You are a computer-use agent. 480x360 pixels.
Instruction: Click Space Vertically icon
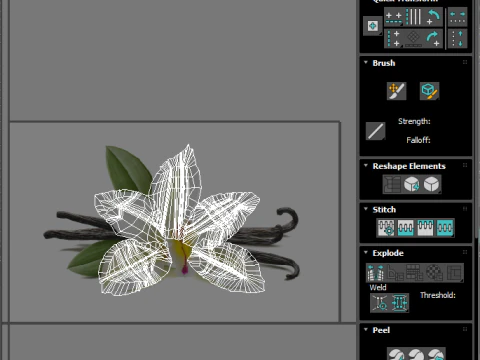(x=457, y=39)
